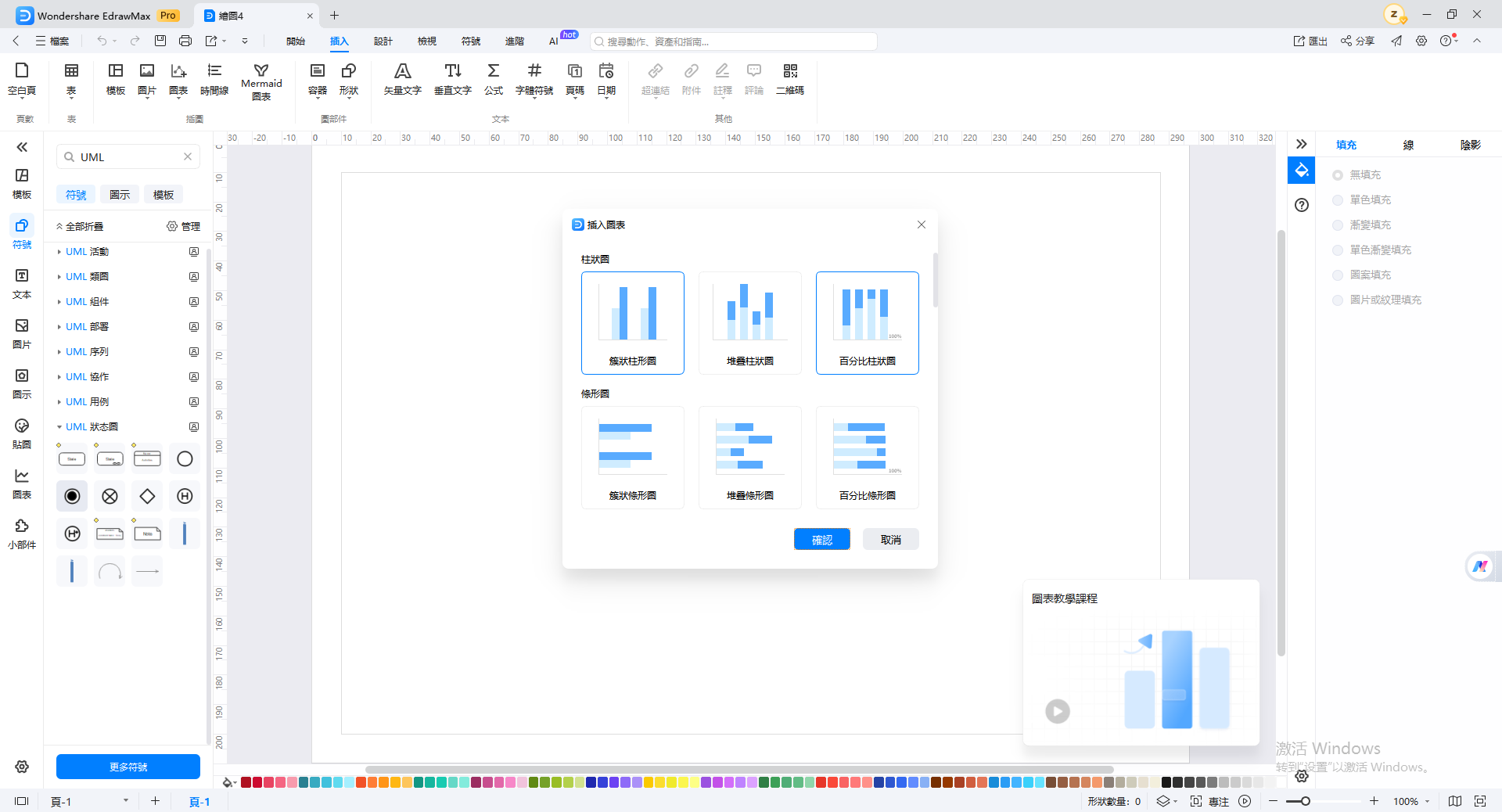
Task: Choose the 堆疊柱狀圖 chart thumbnail
Action: [750, 323]
